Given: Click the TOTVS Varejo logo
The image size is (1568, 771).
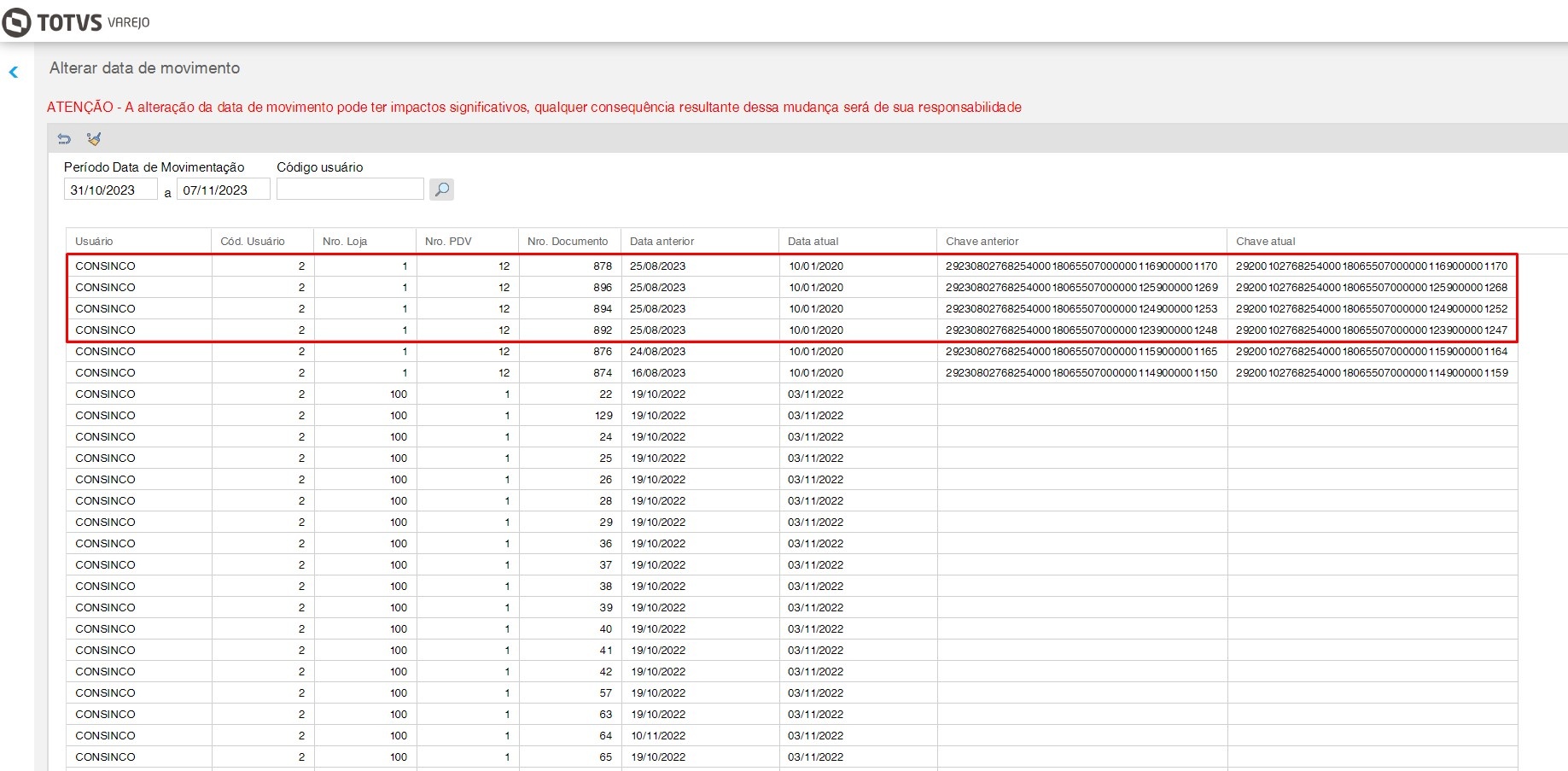Looking at the screenshot, I should point(77,22).
